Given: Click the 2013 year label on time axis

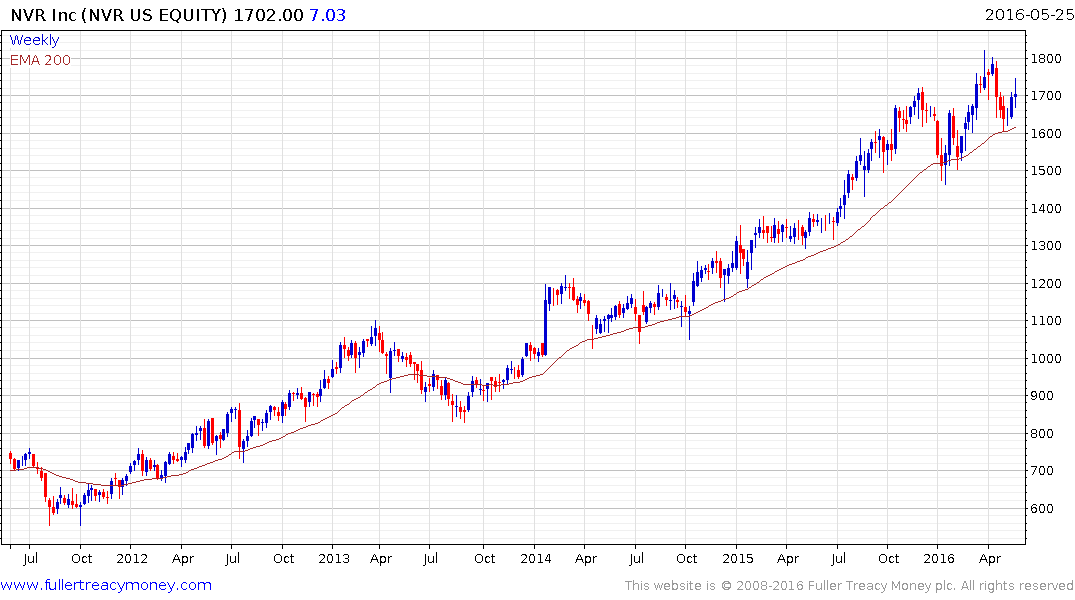Looking at the screenshot, I should (334, 558).
